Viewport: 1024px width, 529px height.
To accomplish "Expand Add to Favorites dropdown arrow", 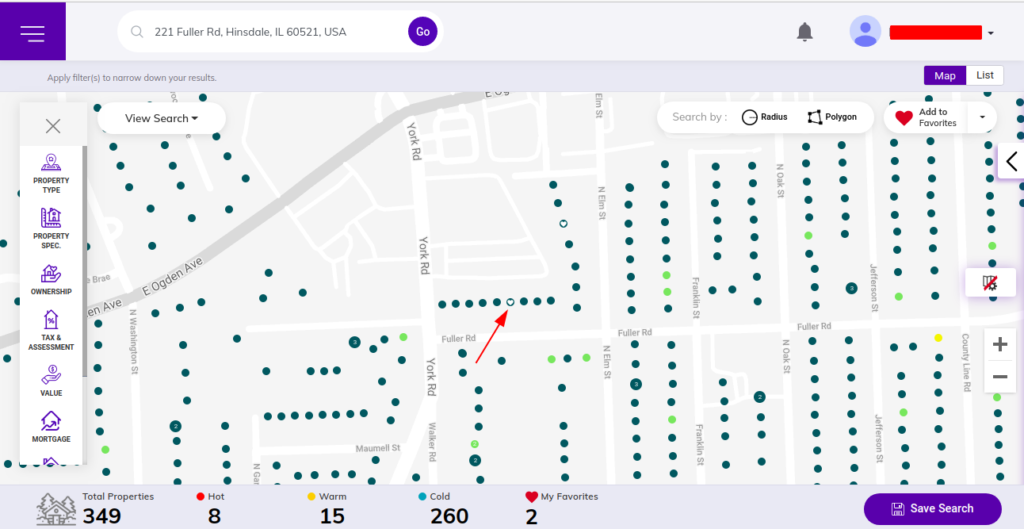I will (982, 118).
